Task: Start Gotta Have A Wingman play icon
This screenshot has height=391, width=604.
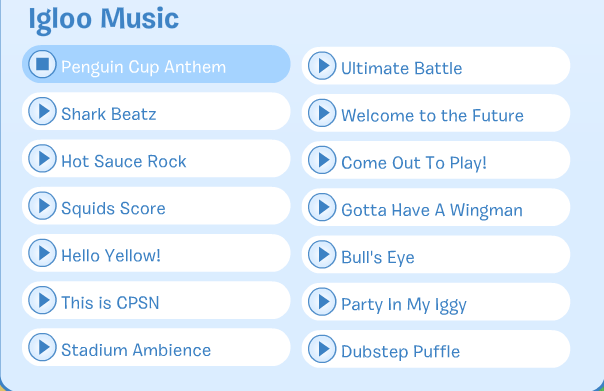Action: tap(322, 207)
